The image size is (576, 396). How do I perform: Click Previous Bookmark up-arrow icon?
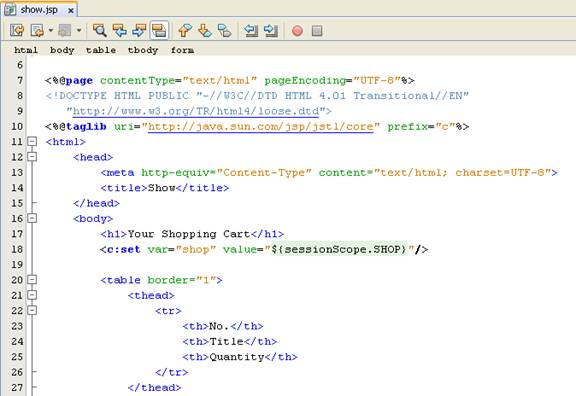[x=185, y=30]
